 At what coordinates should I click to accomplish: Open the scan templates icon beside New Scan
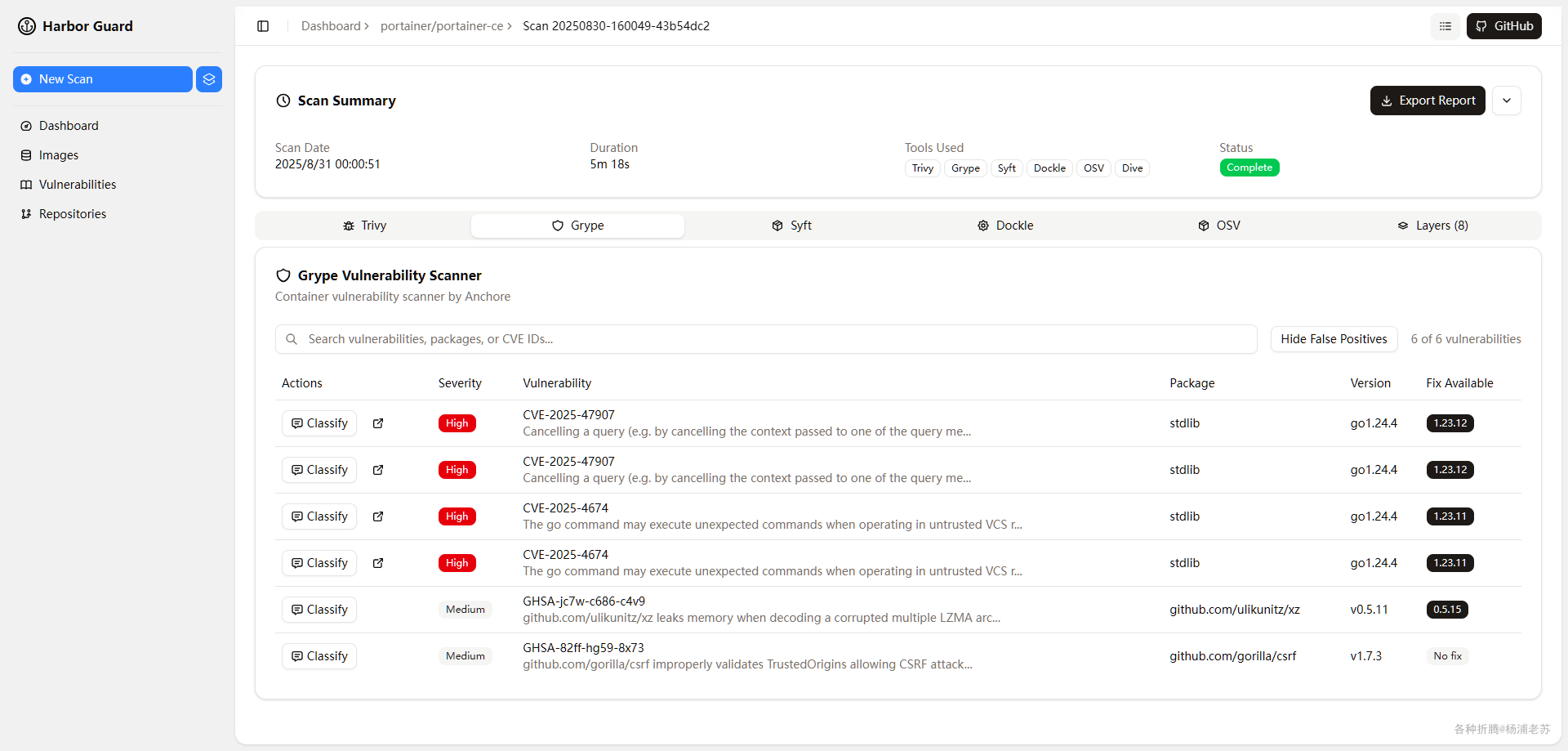coord(209,79)
